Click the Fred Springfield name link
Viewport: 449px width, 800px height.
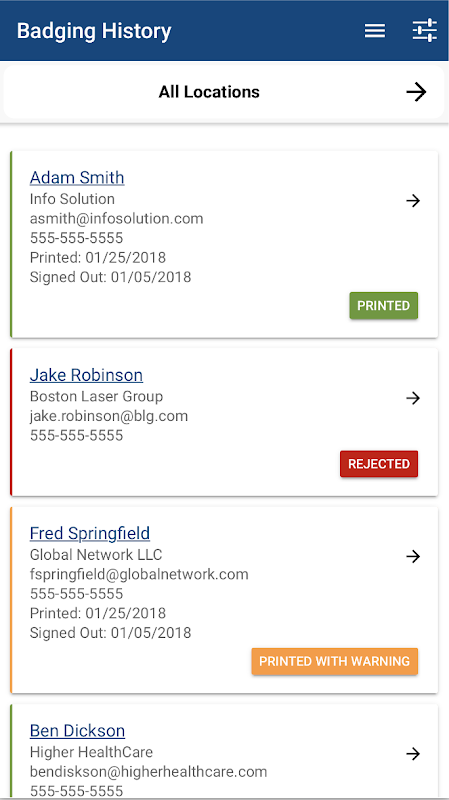pyautogui.click(x=90, y=533)
